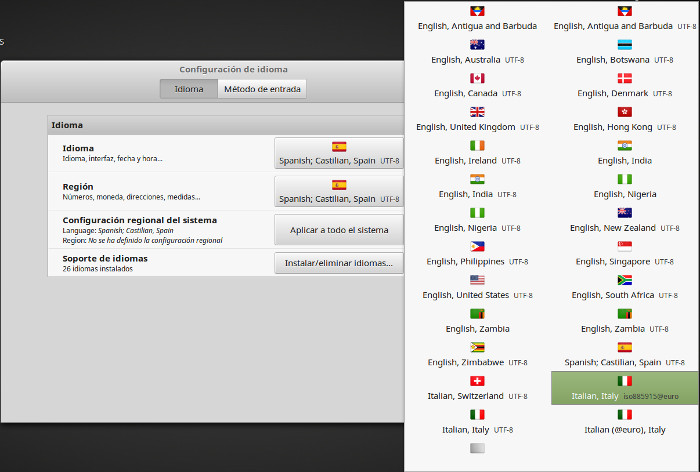This screenshot has width=700, height=472.
Task: Pick the Philippines flag icon
Action: point(477,246)
